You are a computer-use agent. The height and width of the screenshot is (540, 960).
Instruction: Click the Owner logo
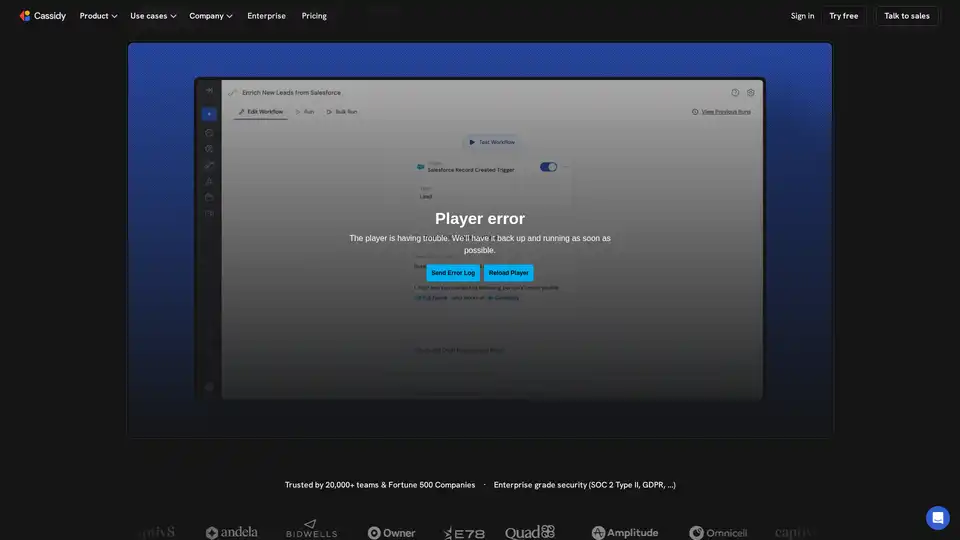pyautogui.click(x=391, y=533)
